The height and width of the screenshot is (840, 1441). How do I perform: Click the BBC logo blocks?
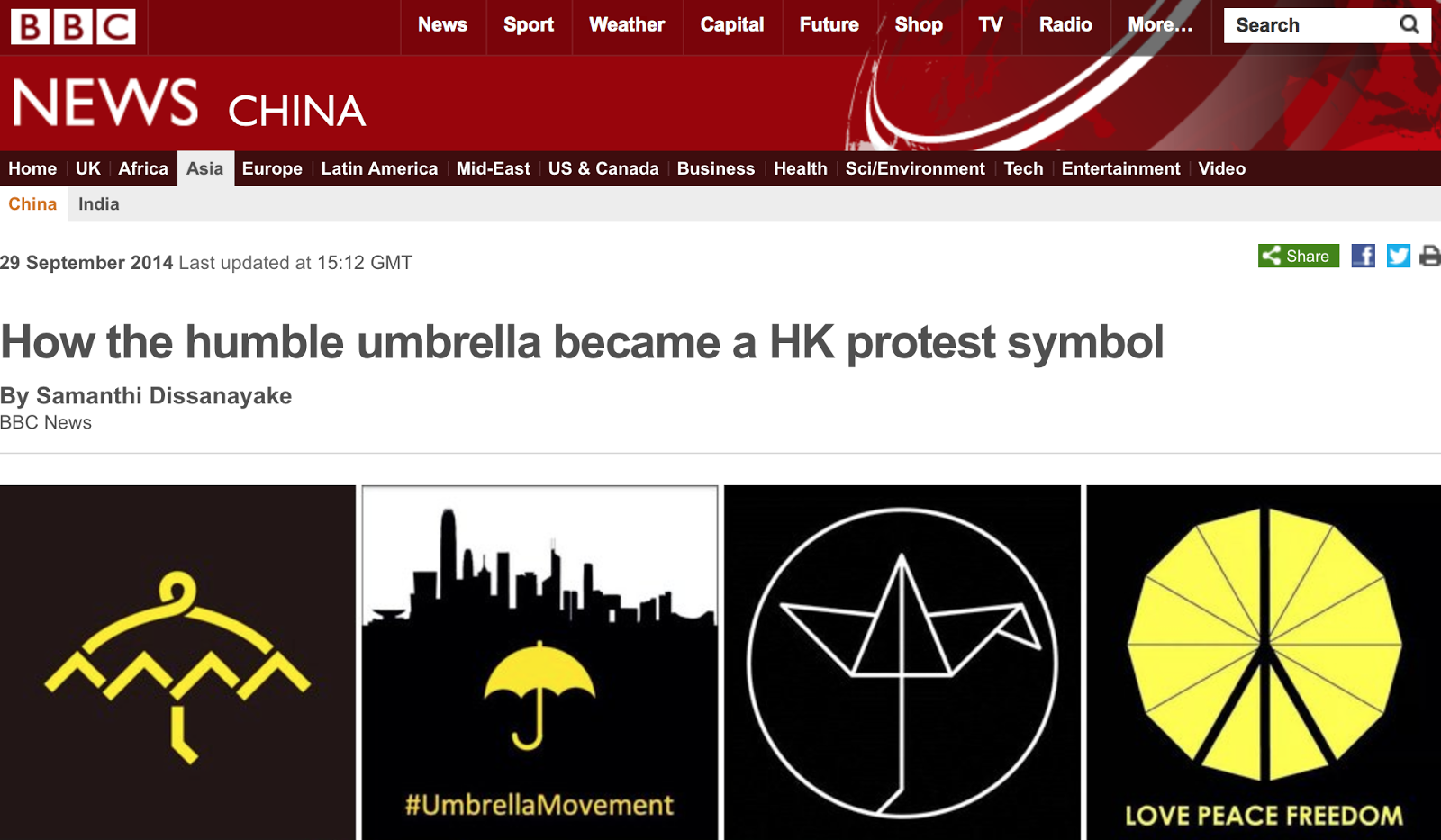73,27
